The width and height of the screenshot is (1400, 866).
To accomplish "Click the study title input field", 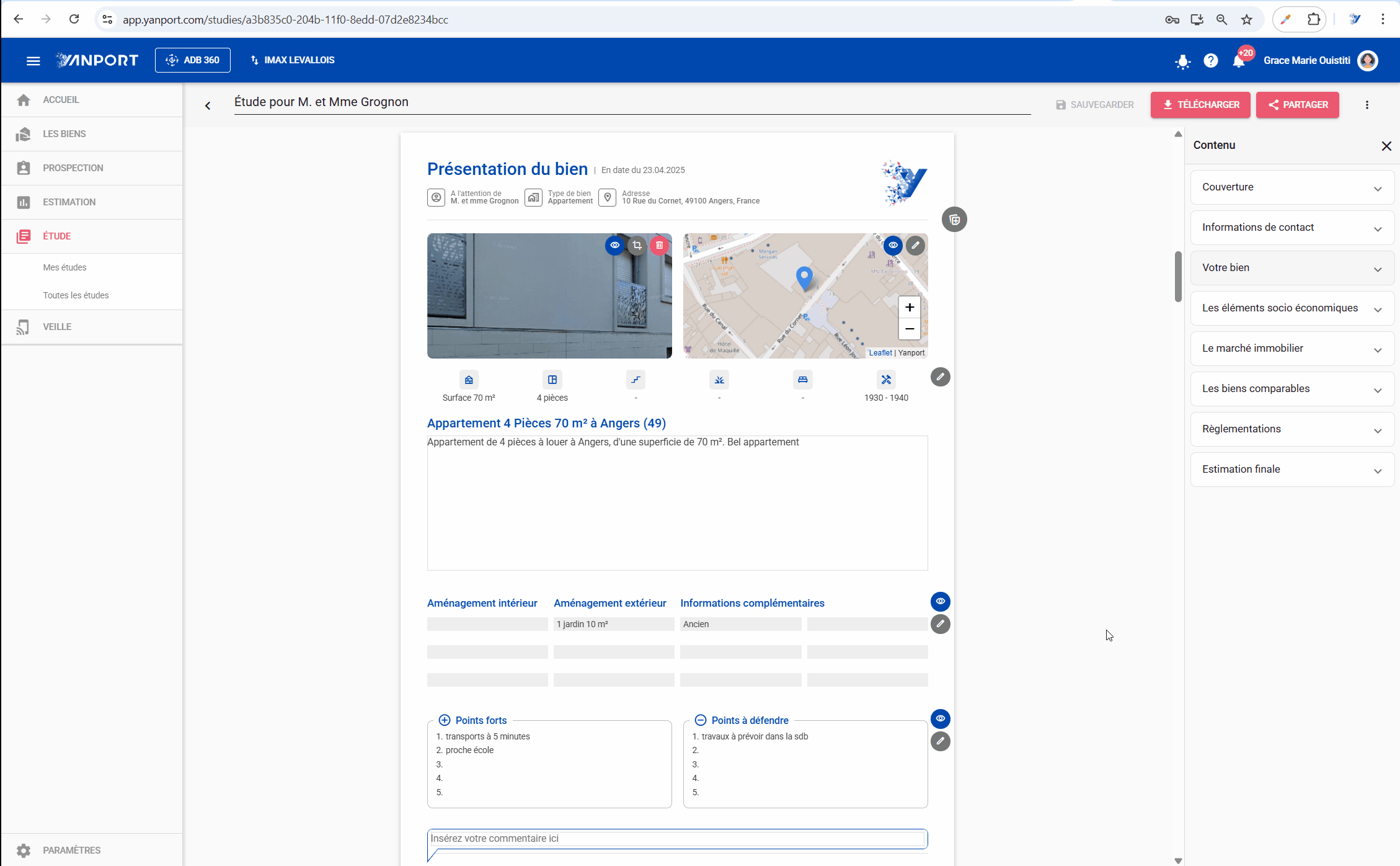I will click(632, 102).
